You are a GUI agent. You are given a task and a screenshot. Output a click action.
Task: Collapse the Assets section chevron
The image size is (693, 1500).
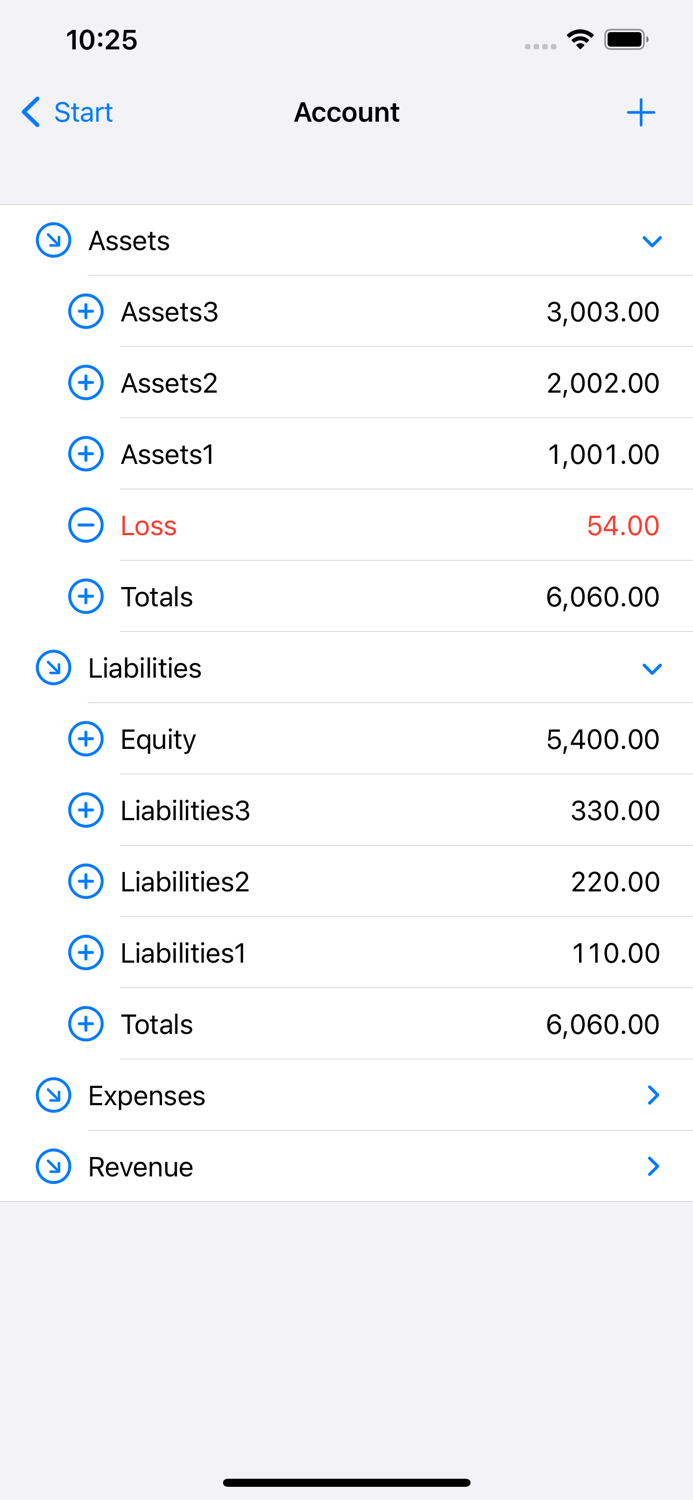652,241
